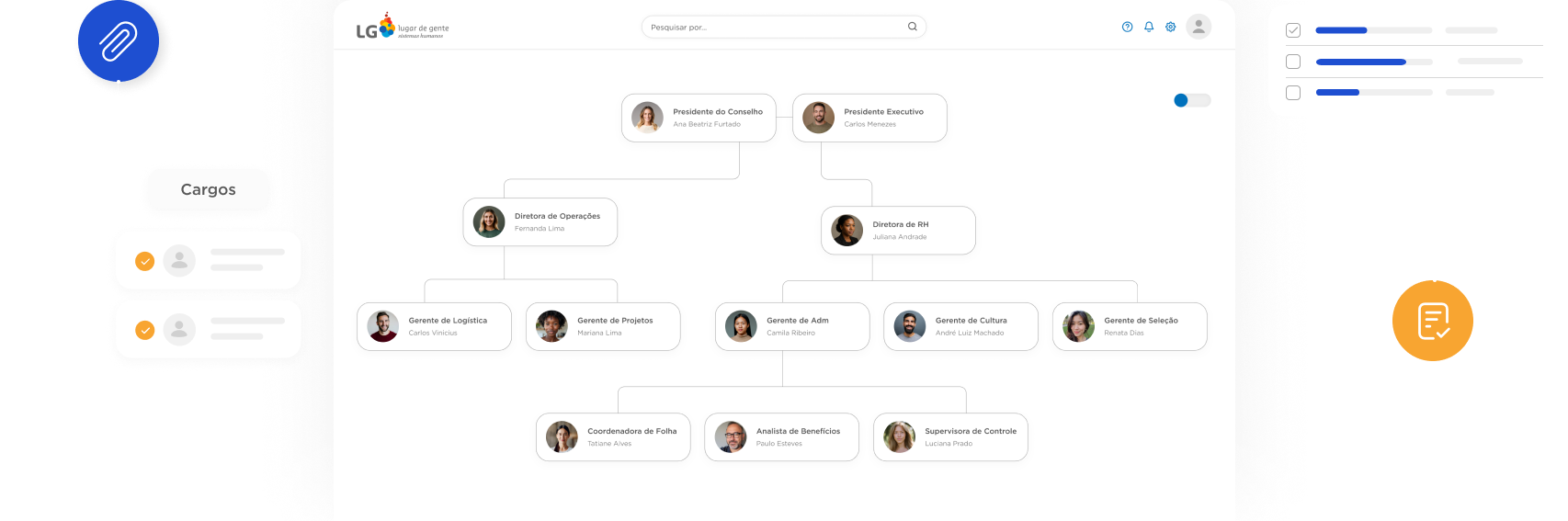Check the second empty checkbox in task list
1568x521 pixels.
tap(1293, 62)
